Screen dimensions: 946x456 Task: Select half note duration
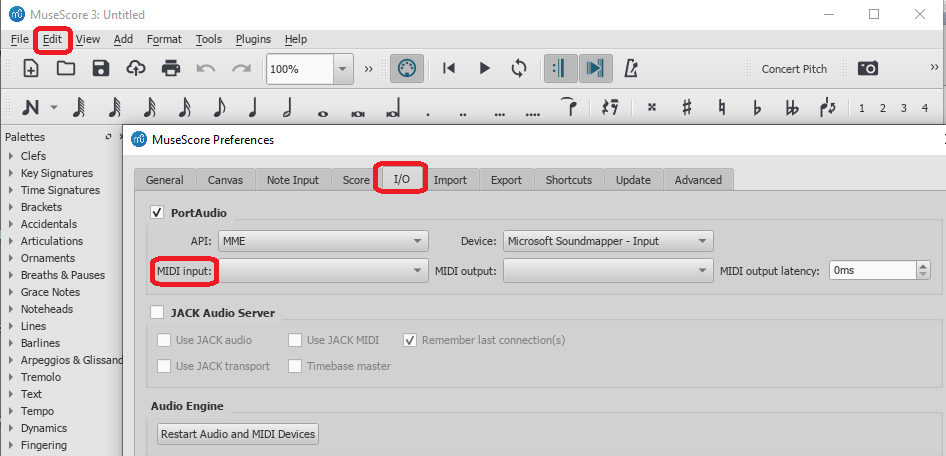click(288, 107)
